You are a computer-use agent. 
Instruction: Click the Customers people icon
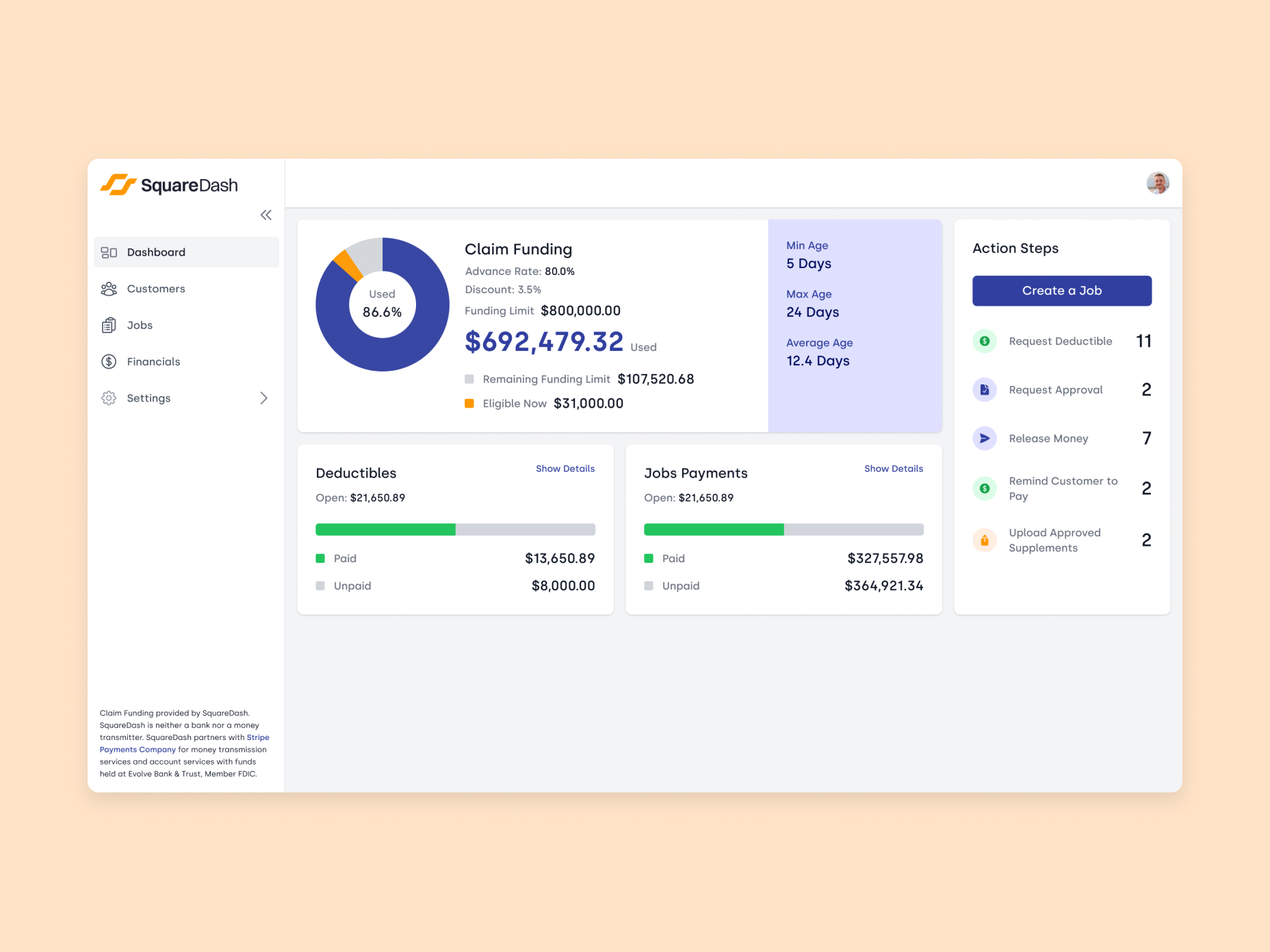pos(108,289)
